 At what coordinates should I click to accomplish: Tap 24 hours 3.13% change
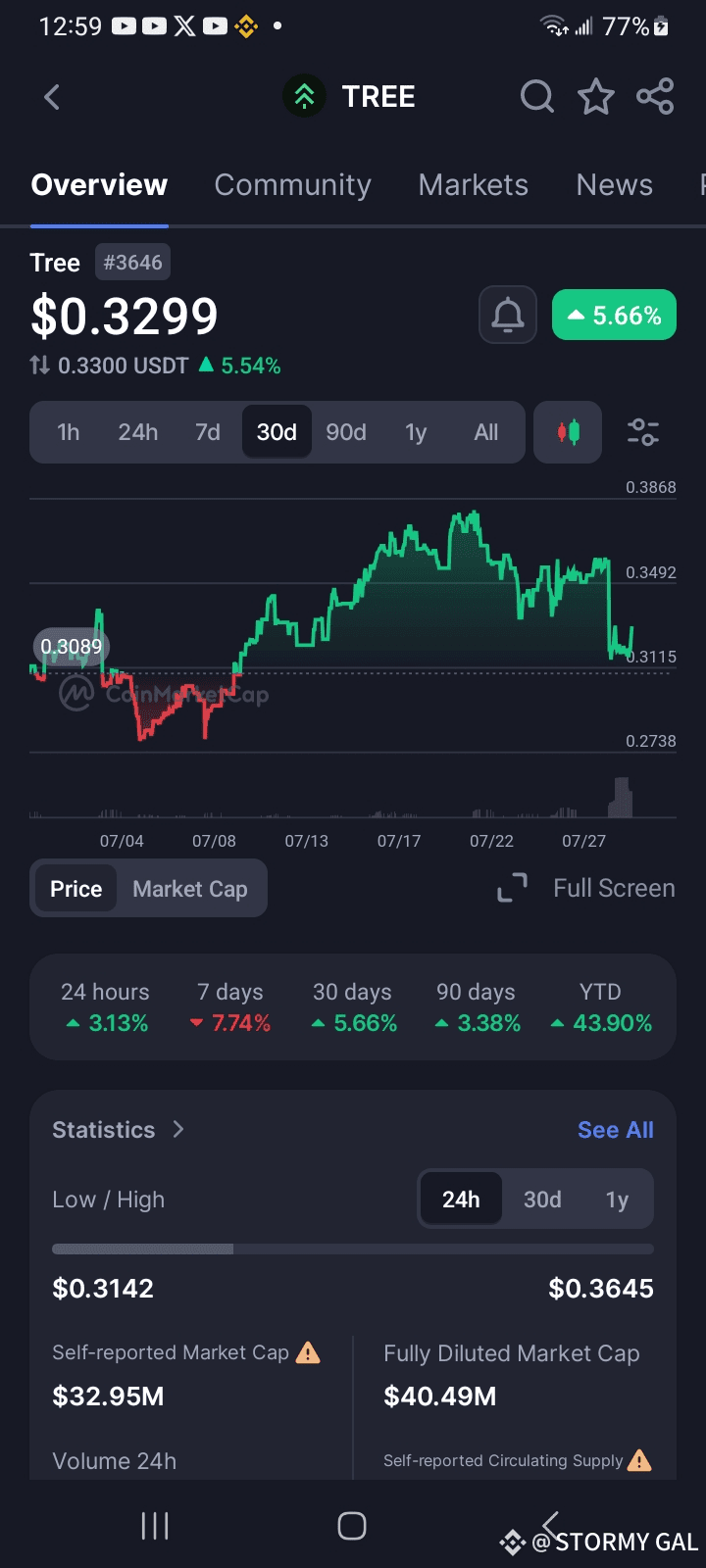point(105,1007)
